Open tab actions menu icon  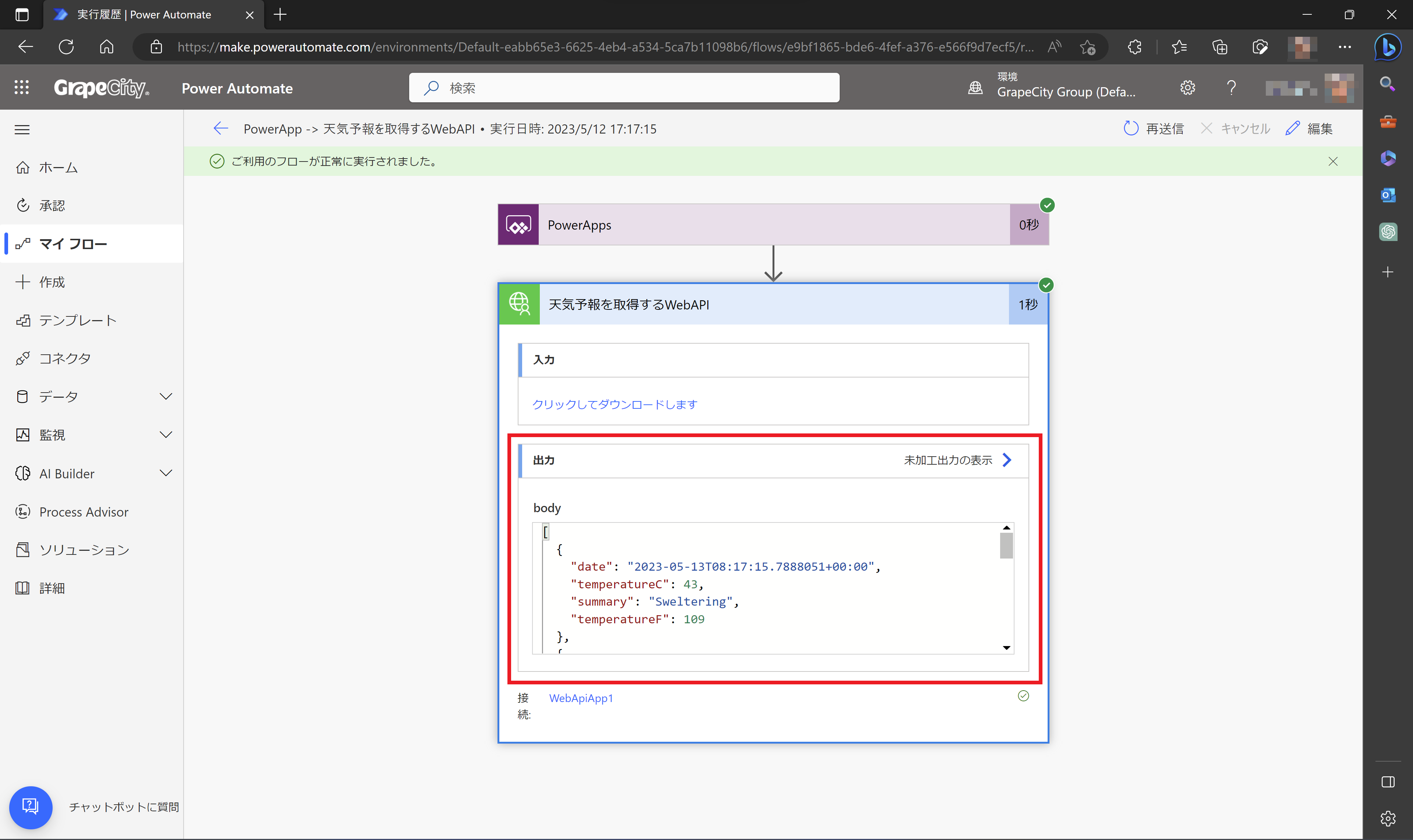(x=21, y=15)
